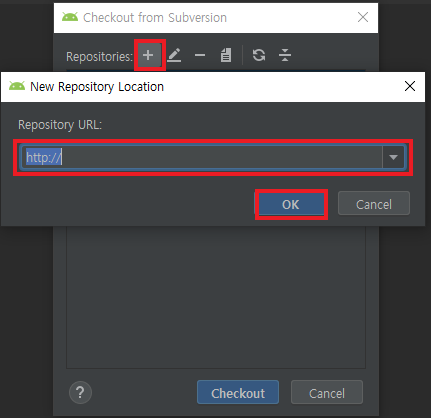Viewport: 431px width, 418px height.
Task: Cancel the New Repository Location dialog
Action: click(x=374, y=204)
